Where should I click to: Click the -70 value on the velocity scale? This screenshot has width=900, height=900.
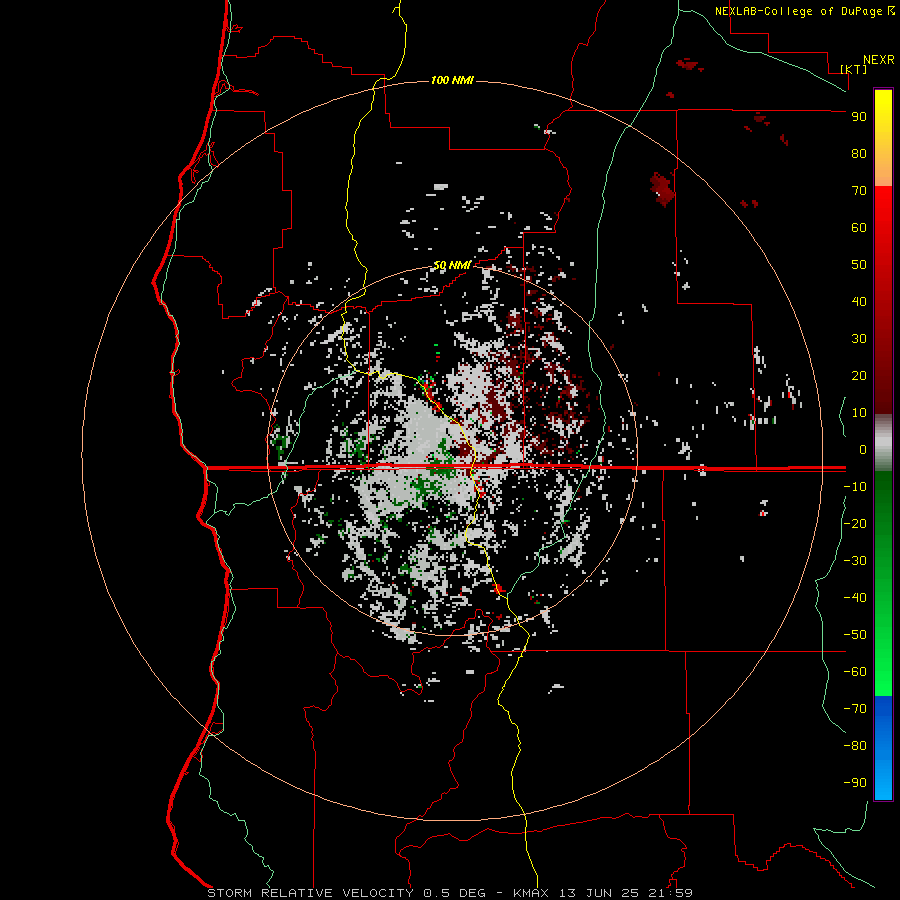pos(855,709)
